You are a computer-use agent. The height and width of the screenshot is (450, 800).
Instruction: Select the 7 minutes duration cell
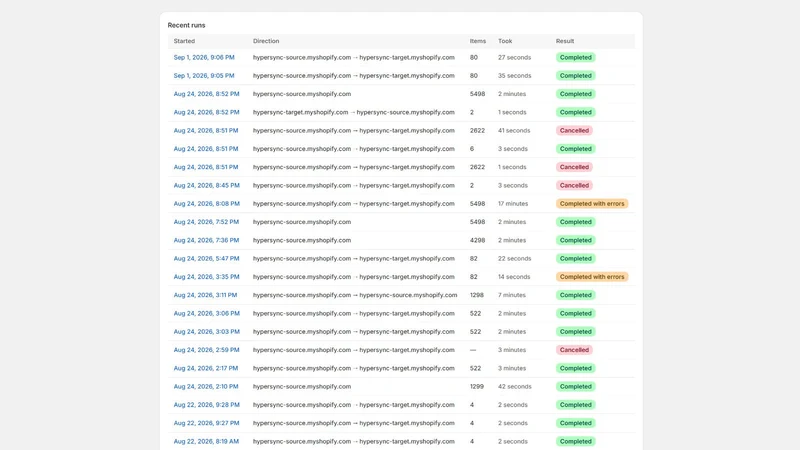click(x=512, y=295)
